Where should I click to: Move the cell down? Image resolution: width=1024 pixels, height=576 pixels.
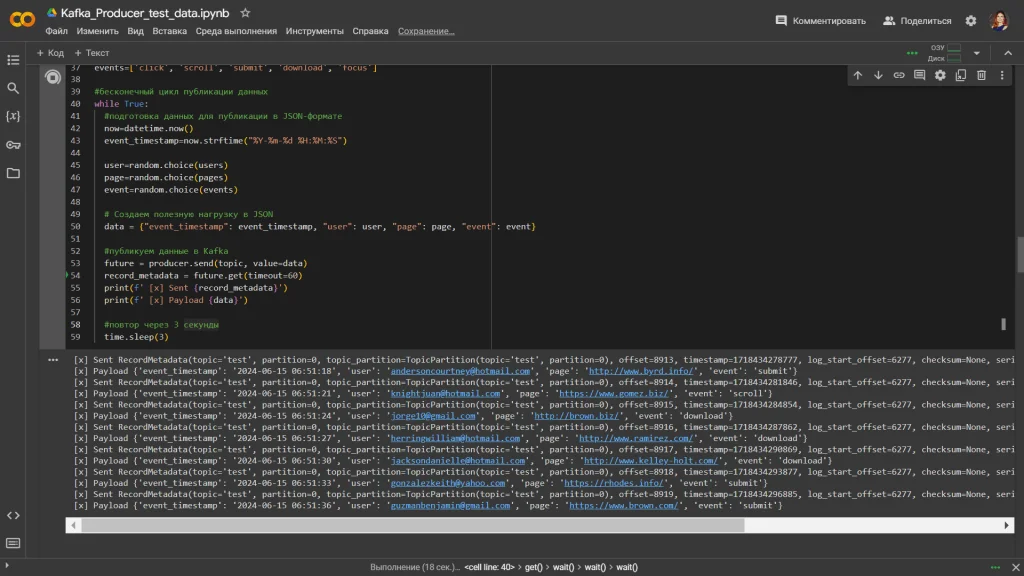click(x=878, y=76)
